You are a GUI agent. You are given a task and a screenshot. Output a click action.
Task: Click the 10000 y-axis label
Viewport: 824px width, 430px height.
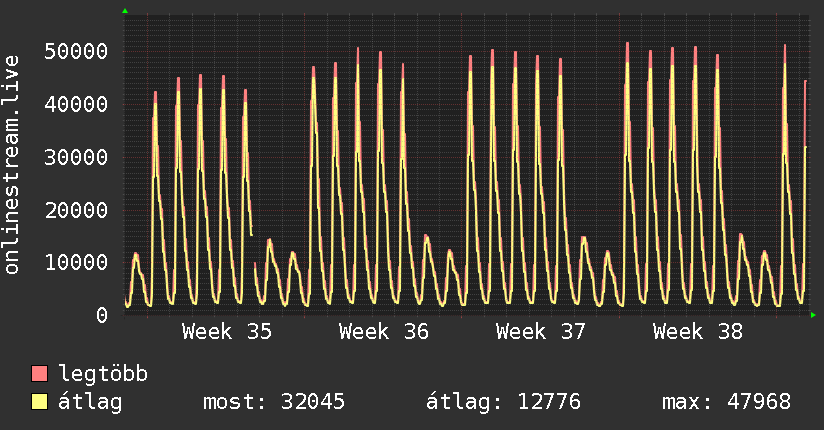pos(76,262)
